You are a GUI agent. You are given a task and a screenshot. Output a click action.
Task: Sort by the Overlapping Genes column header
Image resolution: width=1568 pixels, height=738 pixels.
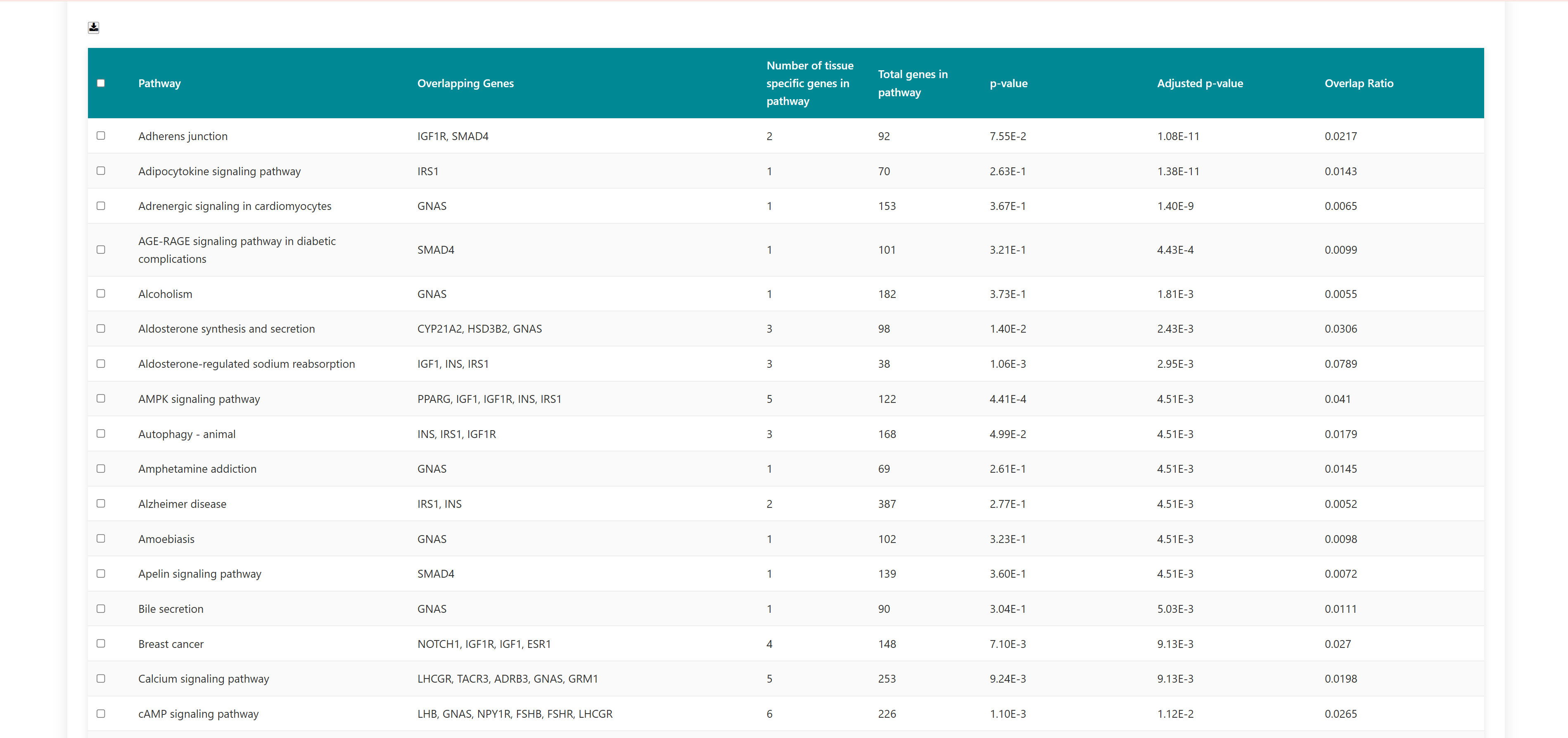[465, 83]
